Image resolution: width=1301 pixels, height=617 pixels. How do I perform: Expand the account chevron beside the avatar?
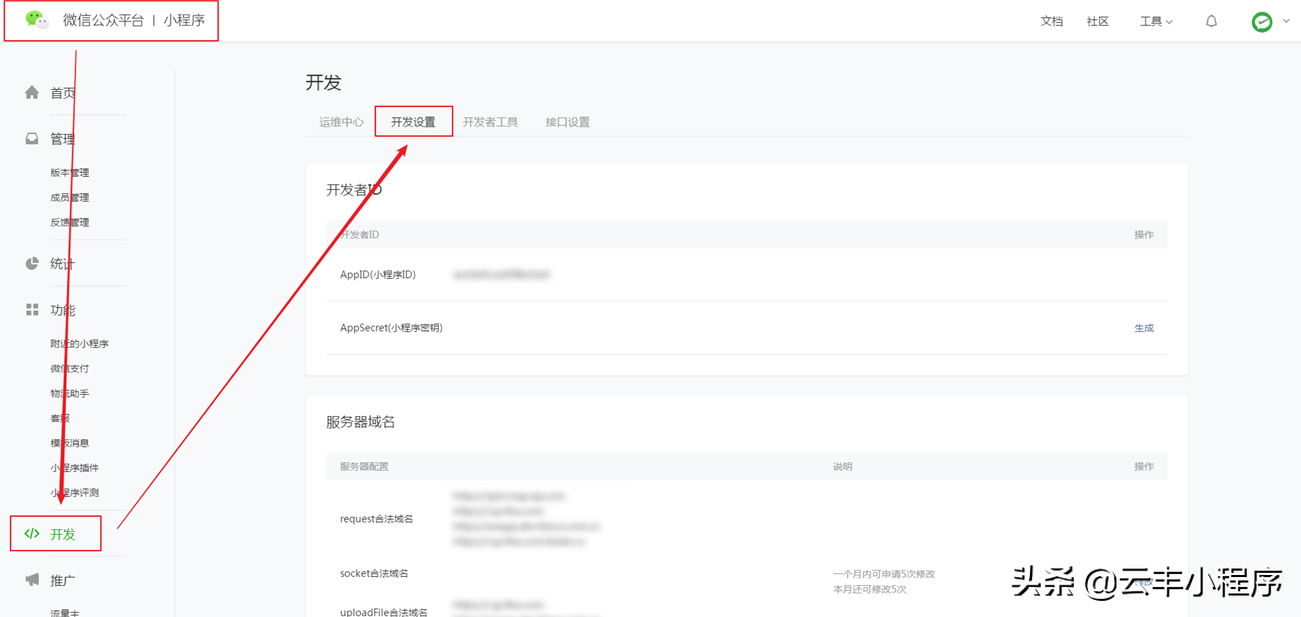(1288, 20)
